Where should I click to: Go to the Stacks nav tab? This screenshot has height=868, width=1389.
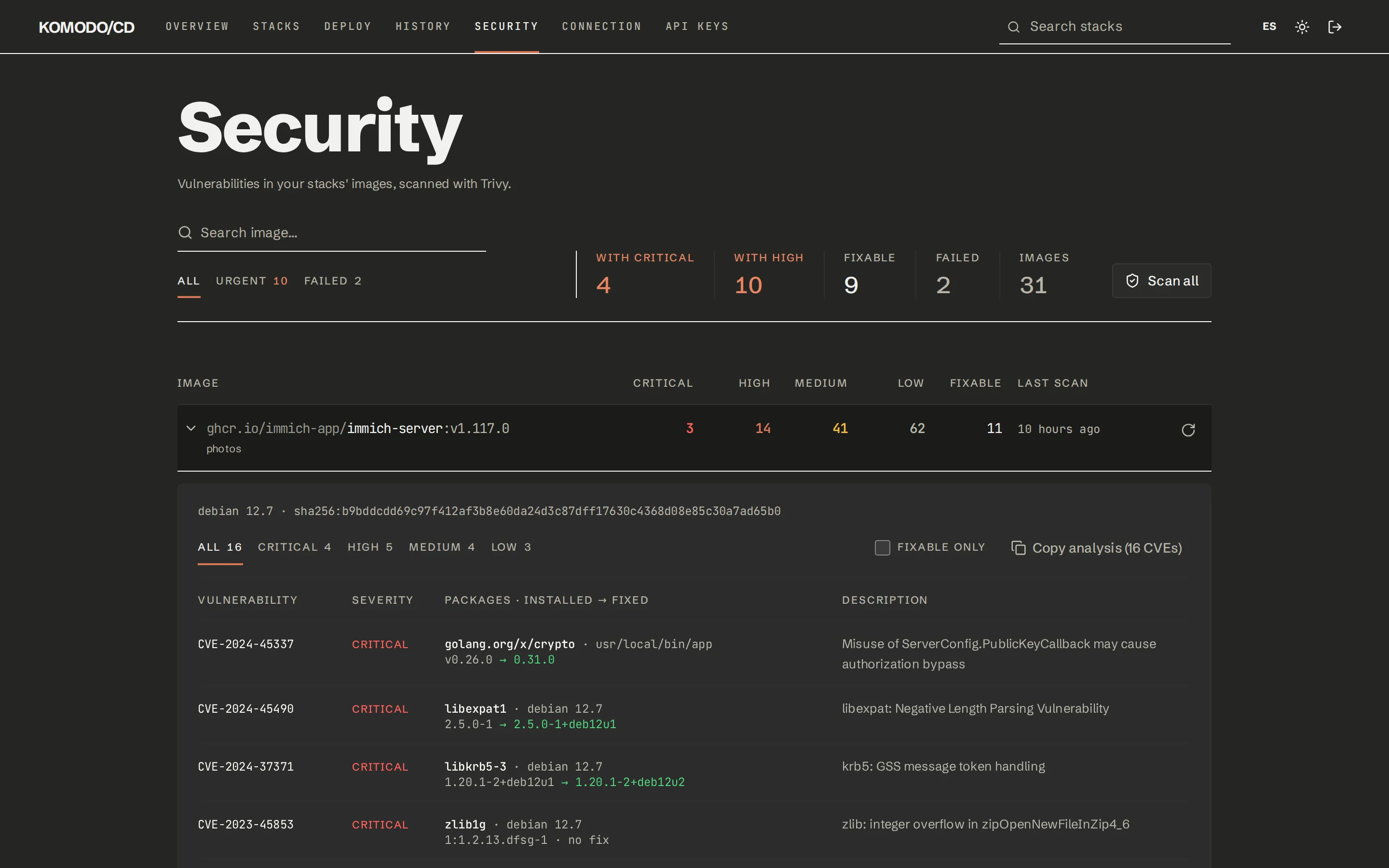(276, 27)
